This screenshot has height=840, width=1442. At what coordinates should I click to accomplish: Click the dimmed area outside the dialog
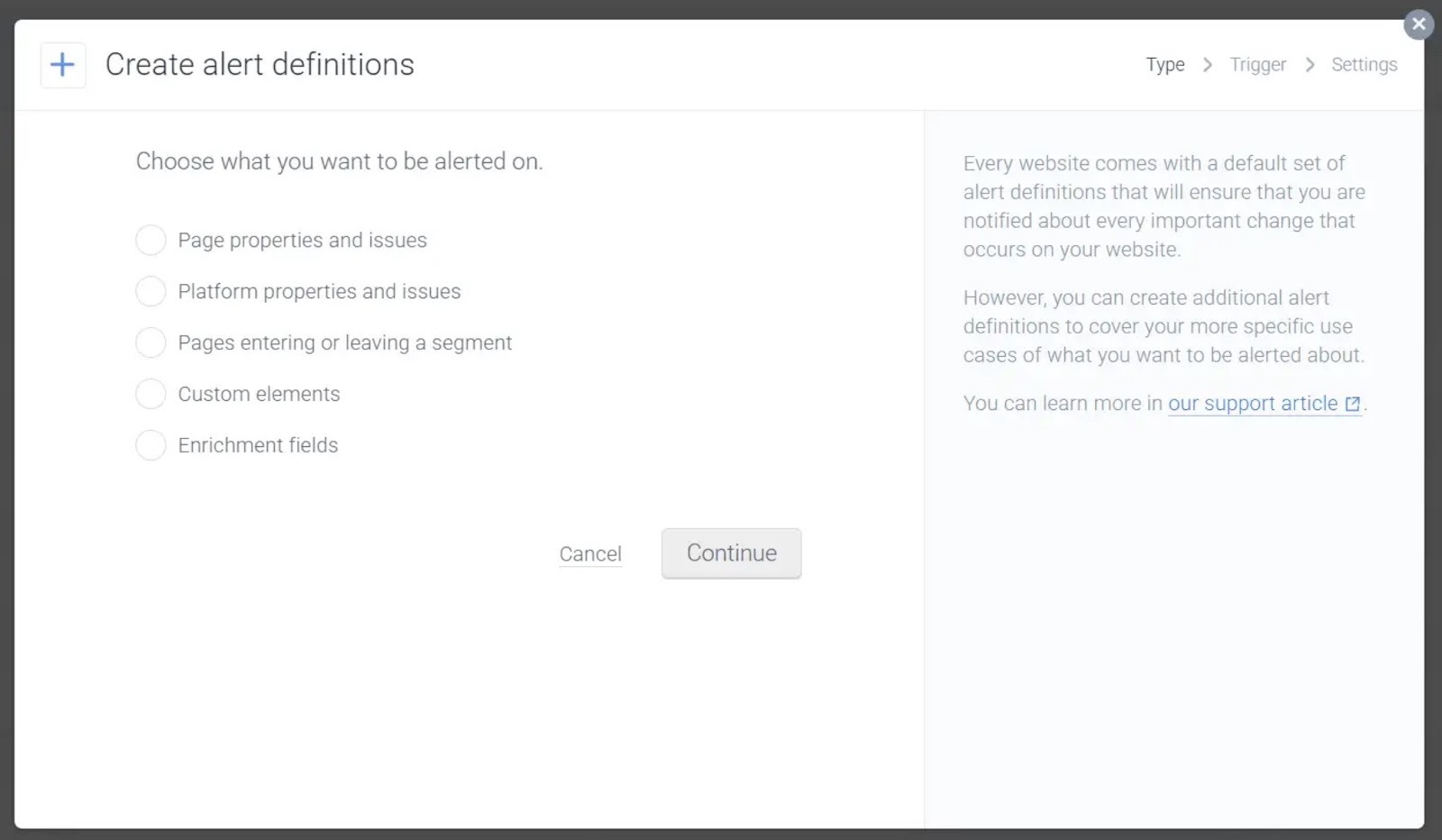click(x=721, y=834)
